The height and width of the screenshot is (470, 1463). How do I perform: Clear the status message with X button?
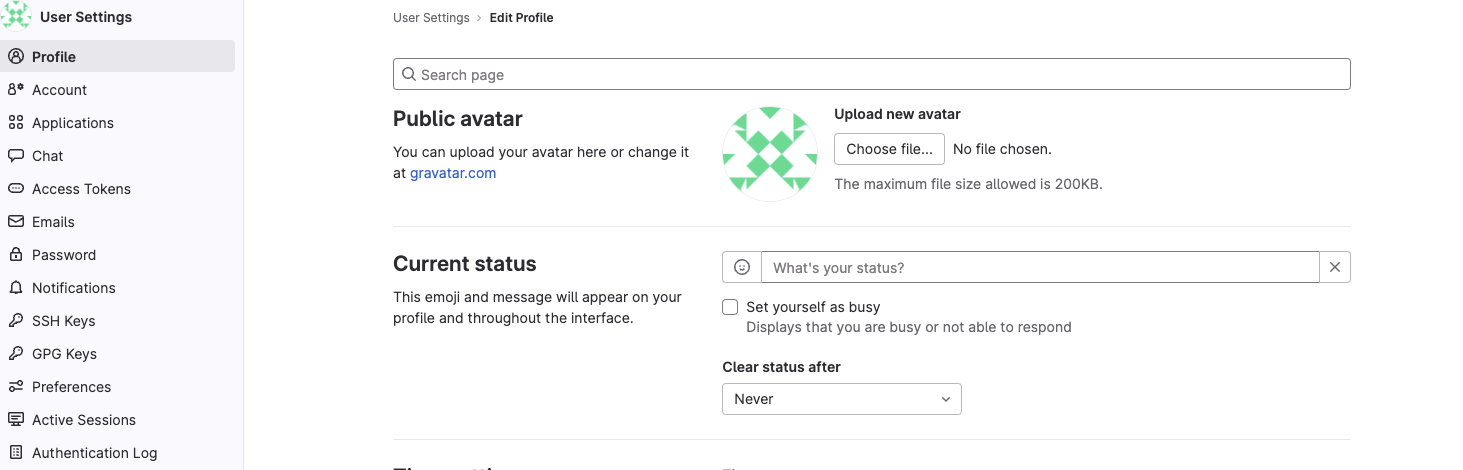(x=1335, y=268)
